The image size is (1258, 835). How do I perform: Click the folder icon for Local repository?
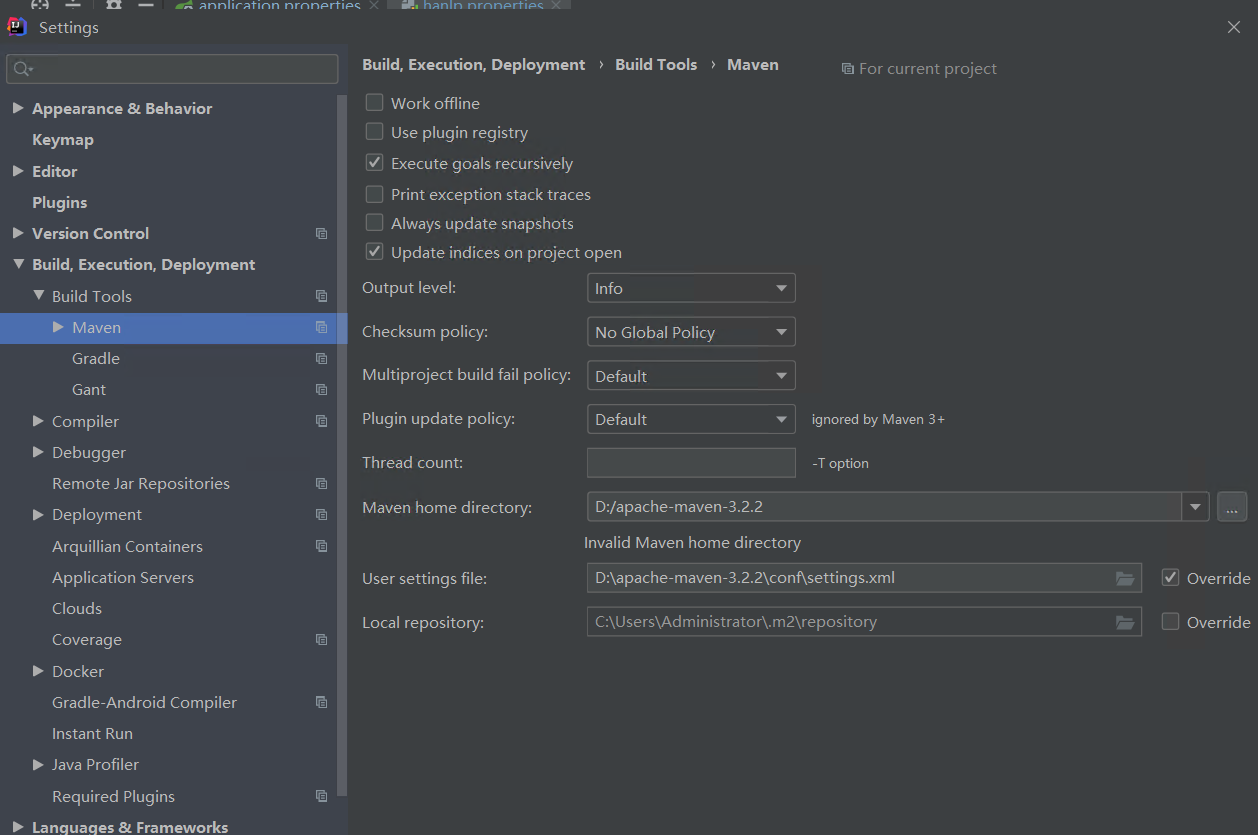point(1125,622)
